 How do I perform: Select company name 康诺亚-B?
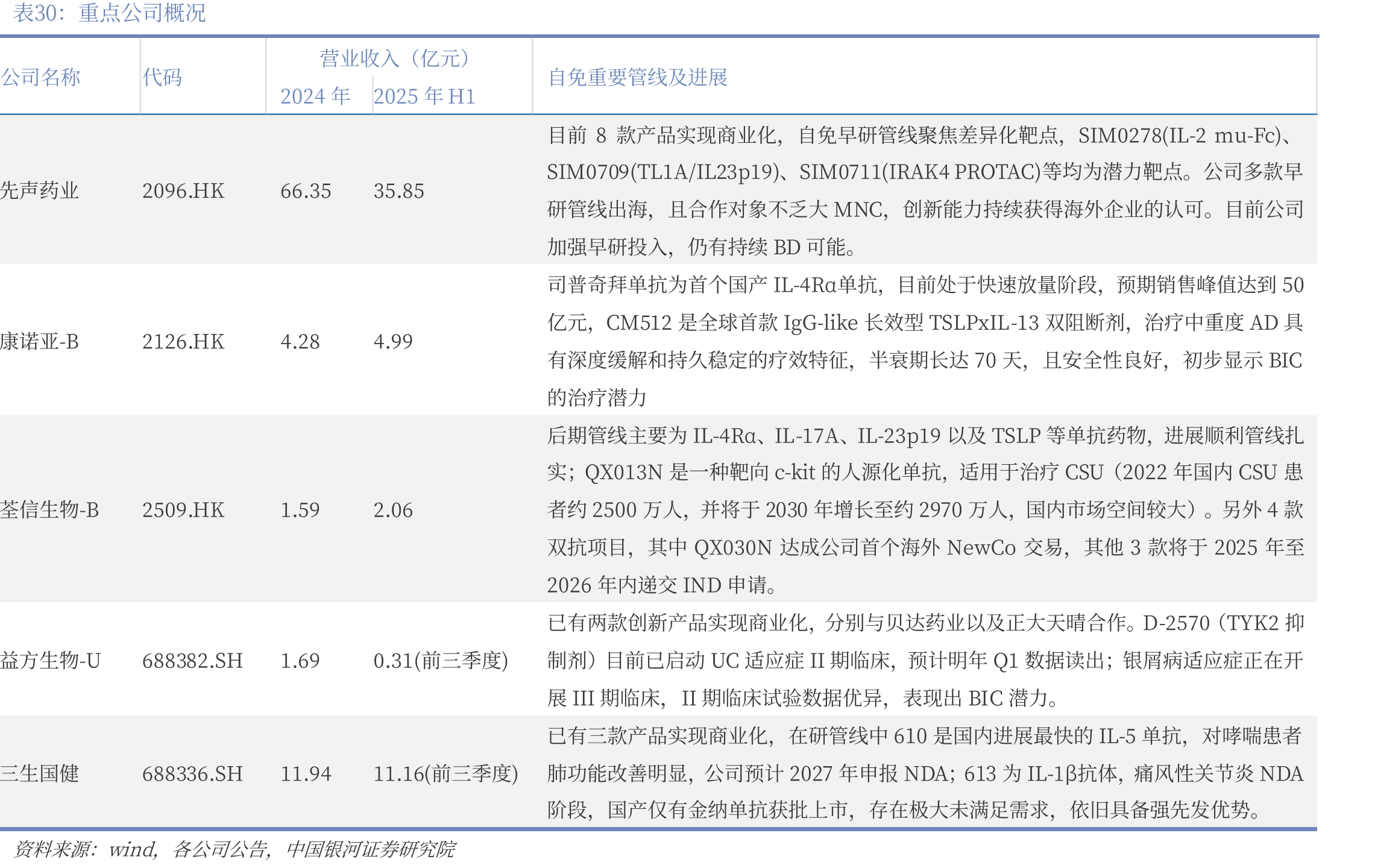40,341
